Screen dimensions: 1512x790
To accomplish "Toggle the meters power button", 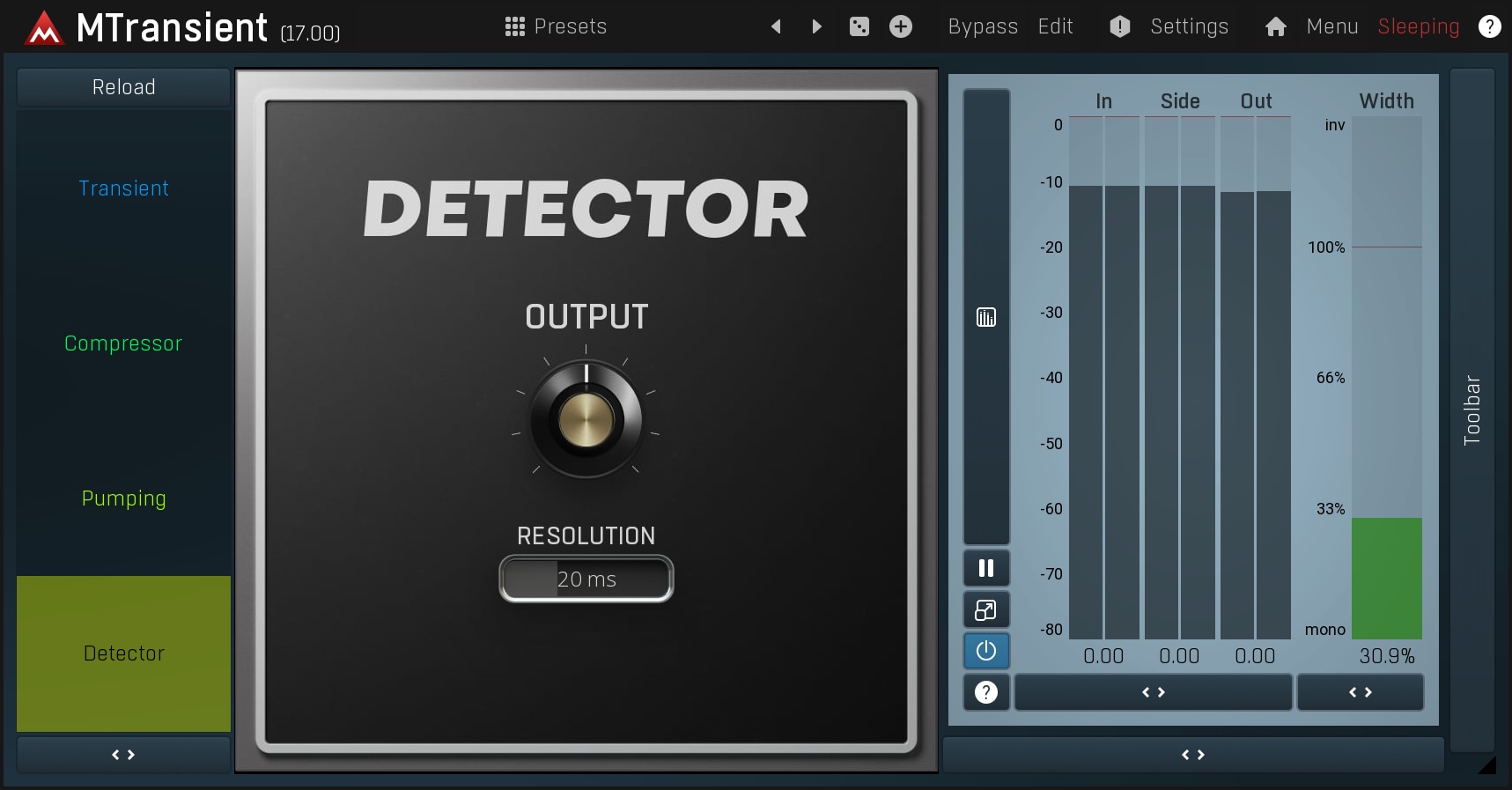I will click(x=985, y=651).
